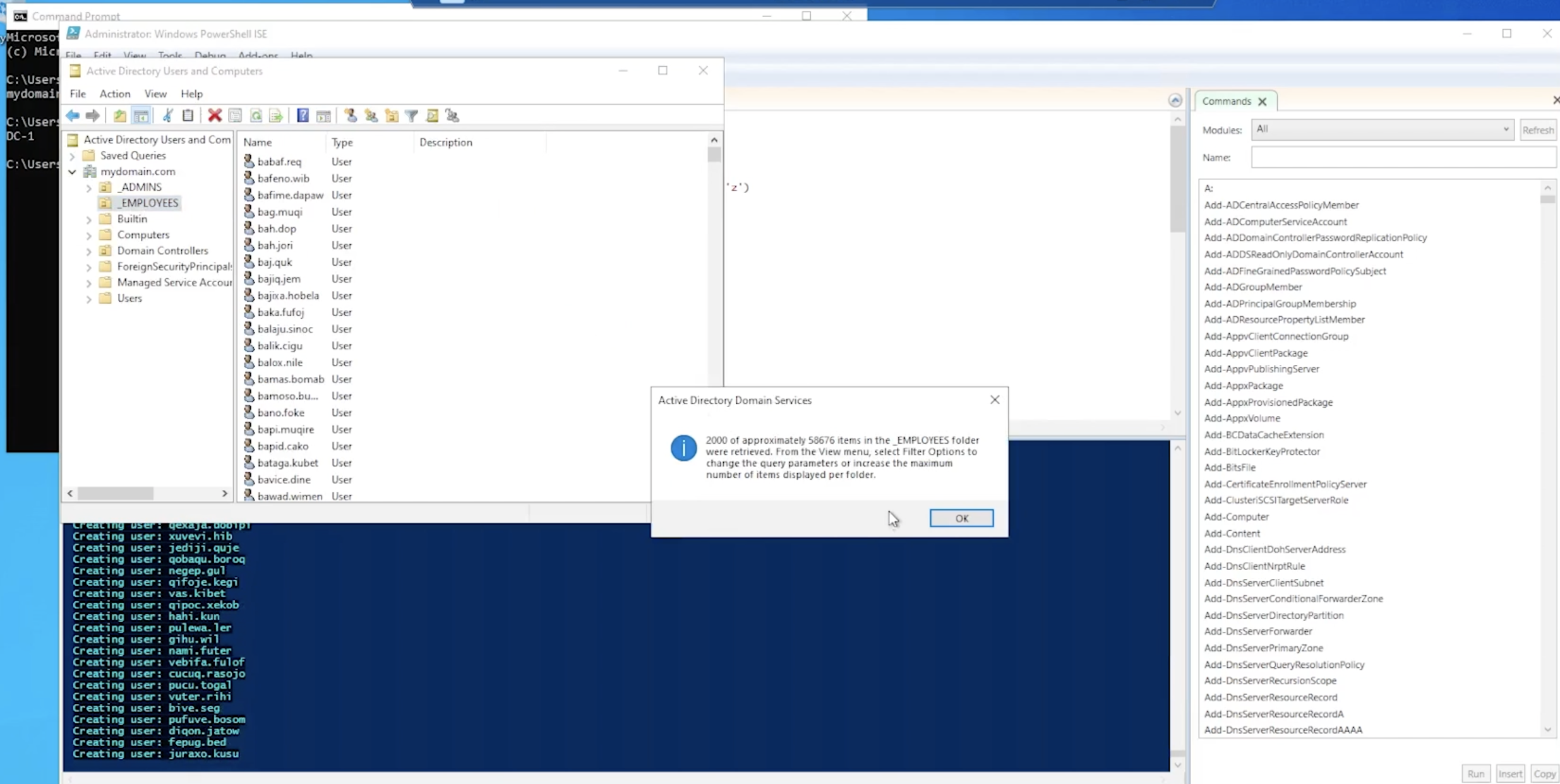Click the Forward navigation arrow in ADUC

(x=93, y=116)
